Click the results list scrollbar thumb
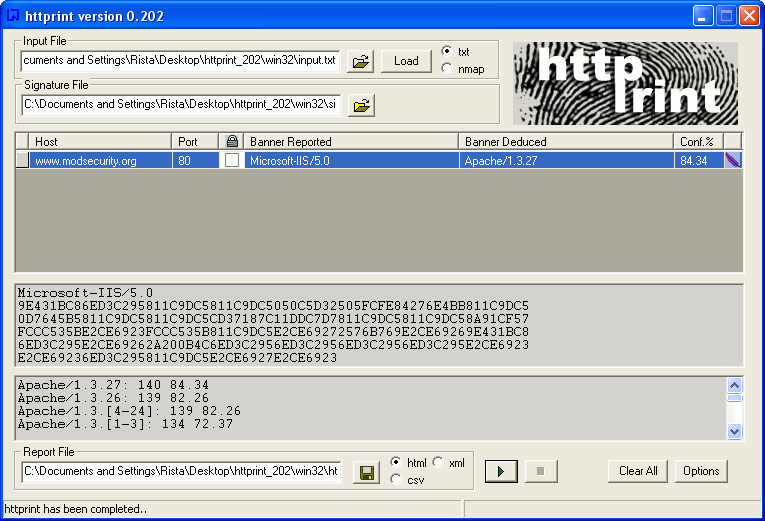 tap(734, 398)
